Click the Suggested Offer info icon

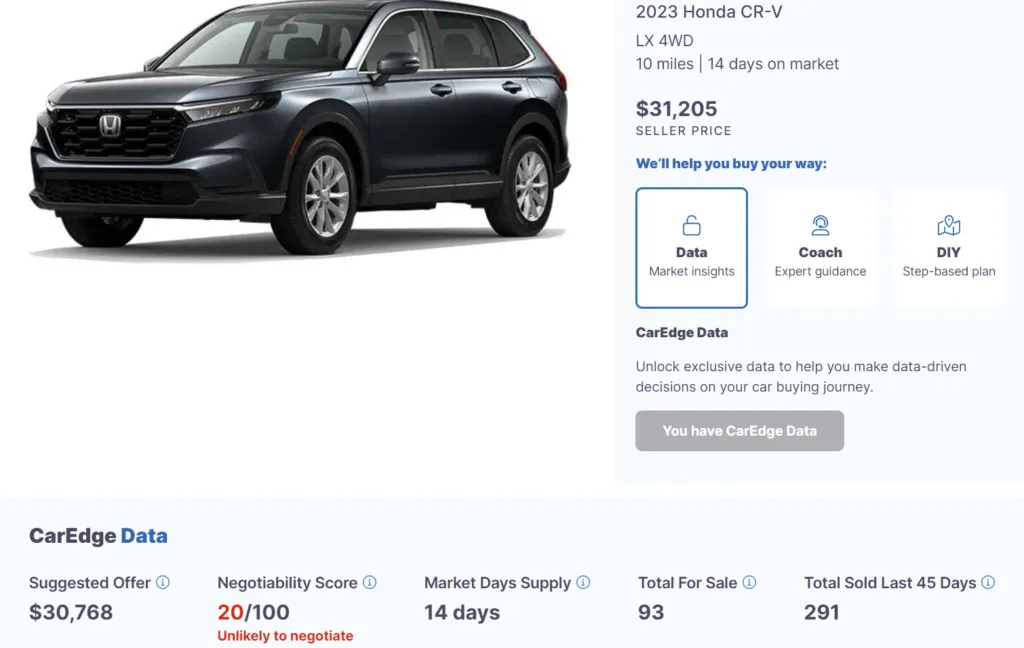(x=163, y=582)
